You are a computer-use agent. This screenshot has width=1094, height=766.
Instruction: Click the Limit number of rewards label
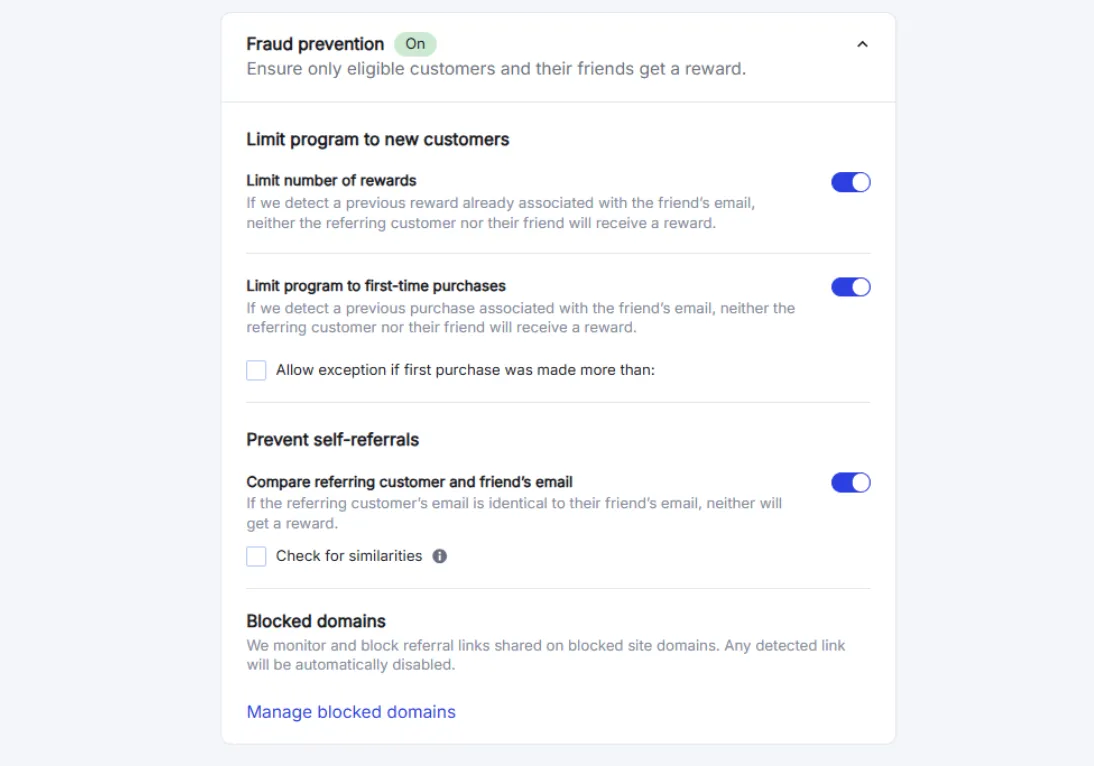(x=331, y=181)
